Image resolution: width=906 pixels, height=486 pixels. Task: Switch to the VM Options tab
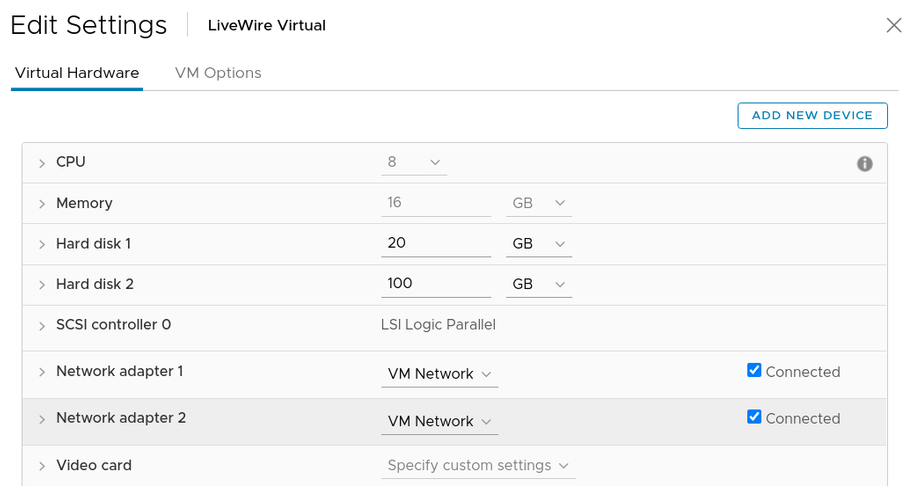pyautogui.click(x=218, y=73)
